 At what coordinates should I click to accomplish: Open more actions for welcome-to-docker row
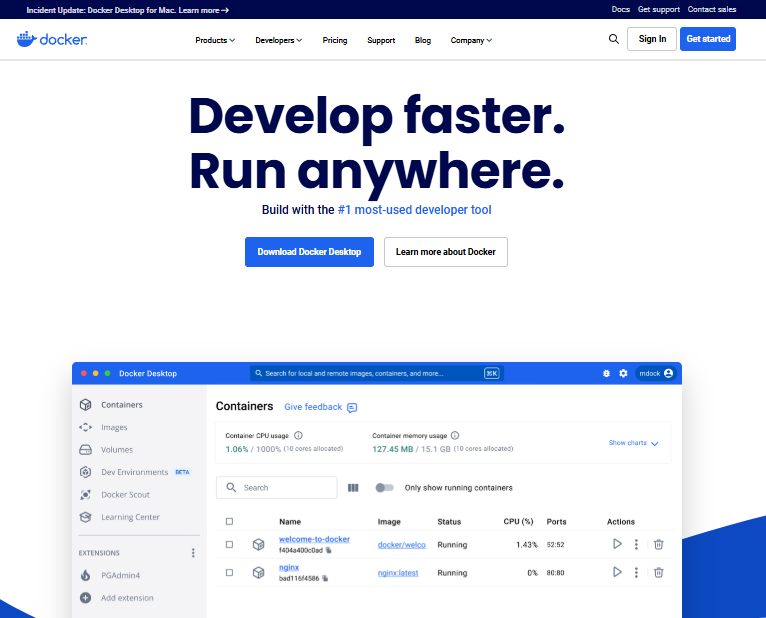pyautogui.click(x=636, y=544)
